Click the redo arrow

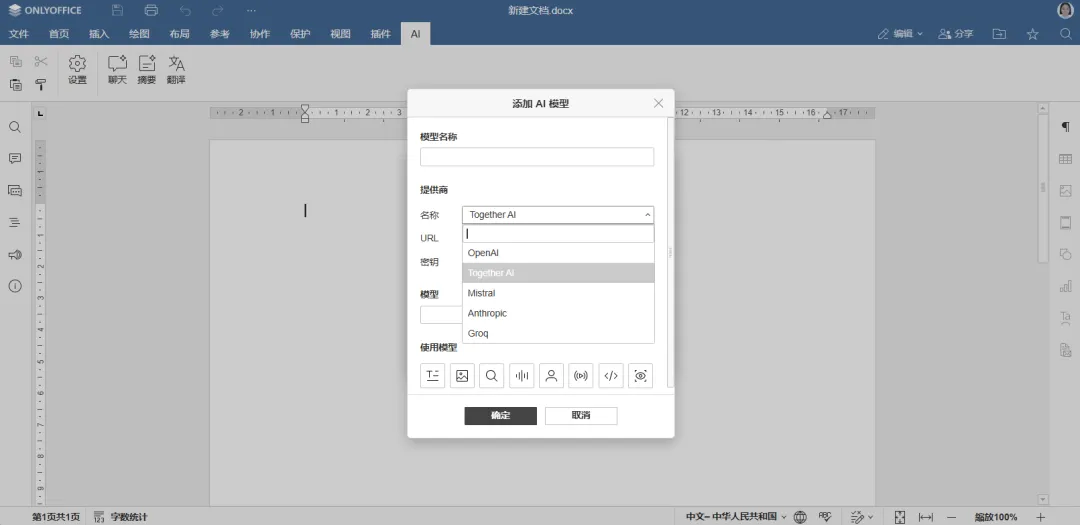(x=218, y=10)
